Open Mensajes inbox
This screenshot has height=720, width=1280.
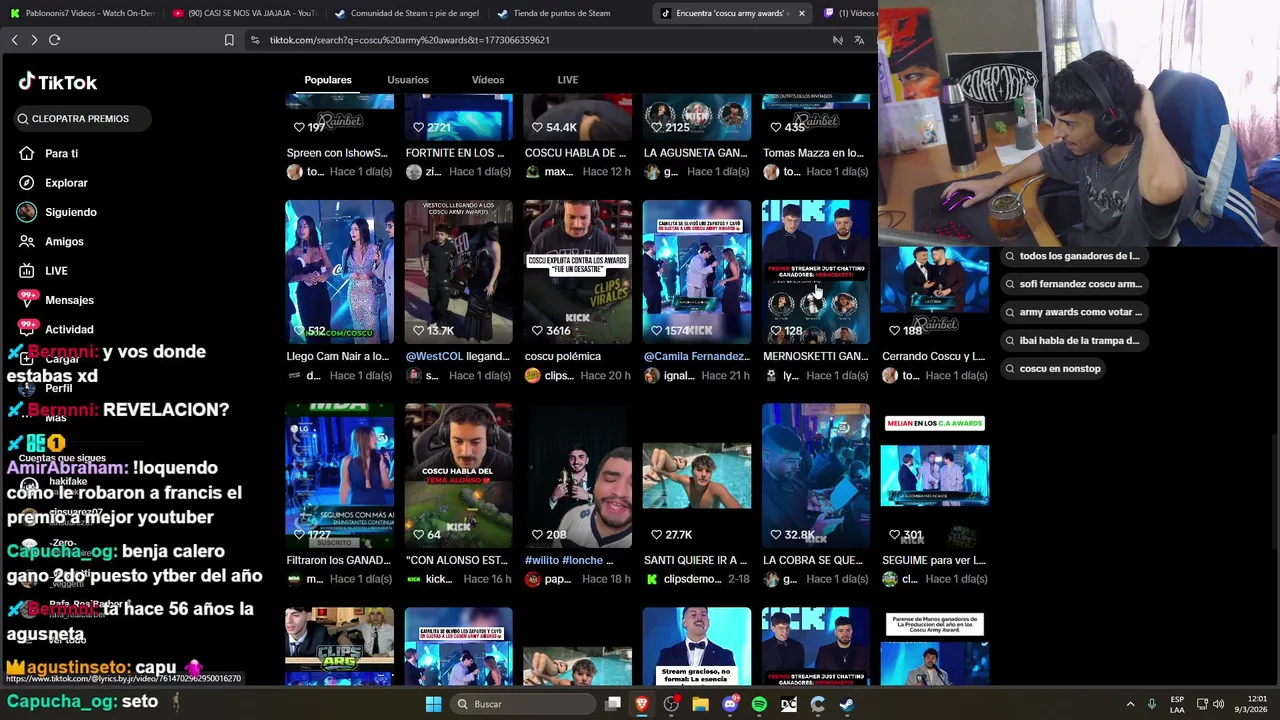point(68,300)
